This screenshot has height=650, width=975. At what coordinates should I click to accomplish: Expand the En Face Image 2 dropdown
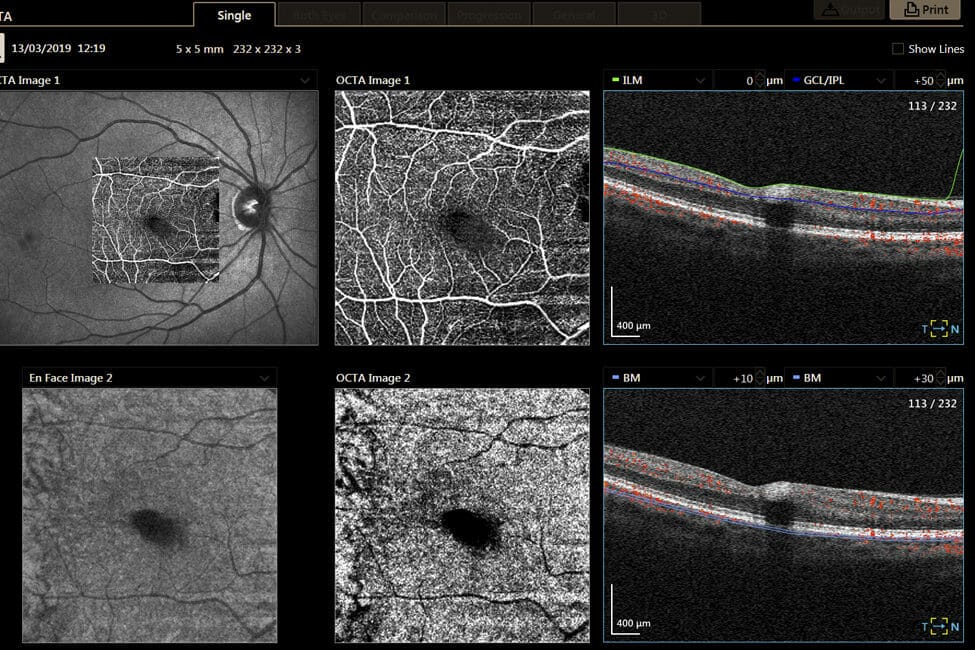pyautogui.click(x=264, y=378)
